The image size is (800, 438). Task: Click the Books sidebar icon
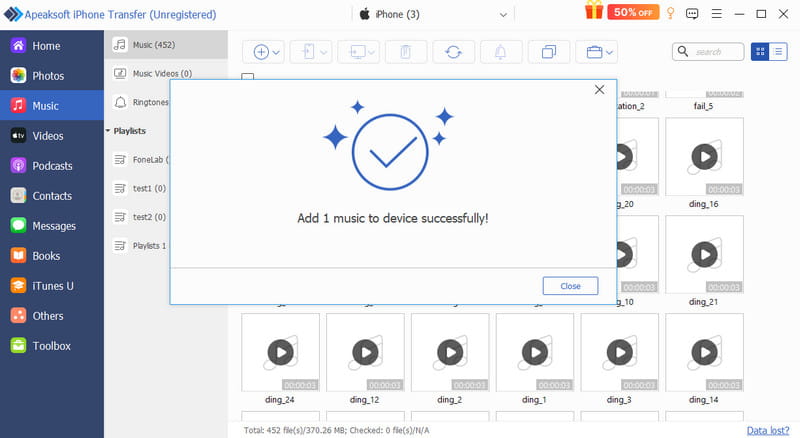[18, 256]
